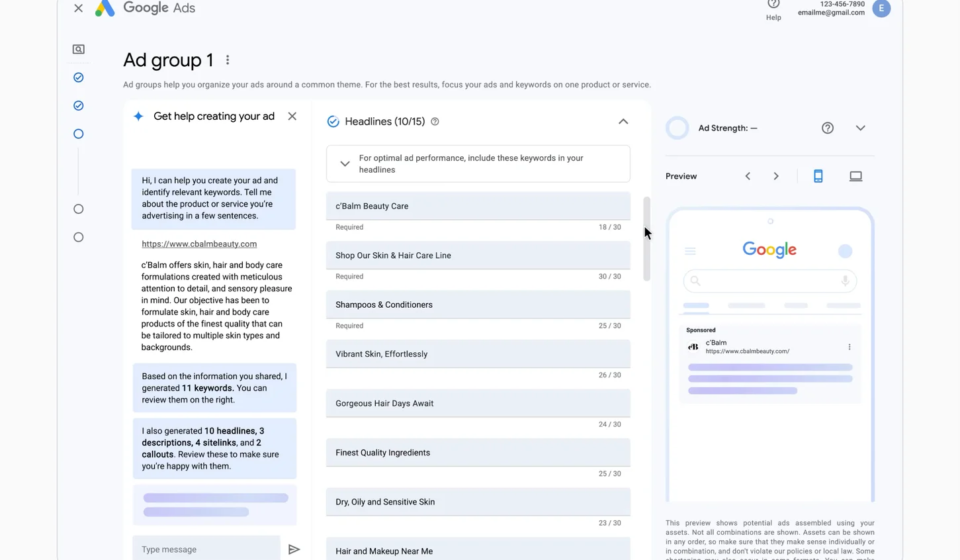Open the cbalmbeauty.com link in chat

[199, 244]
